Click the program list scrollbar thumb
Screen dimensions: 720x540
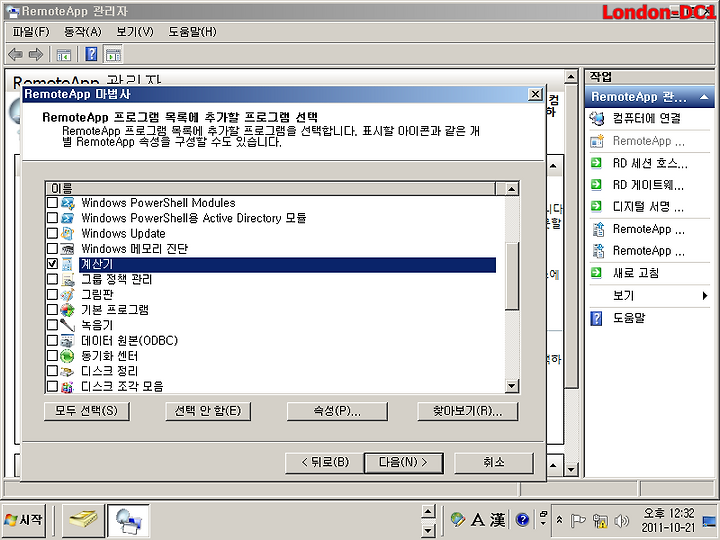tap(512, 276)
